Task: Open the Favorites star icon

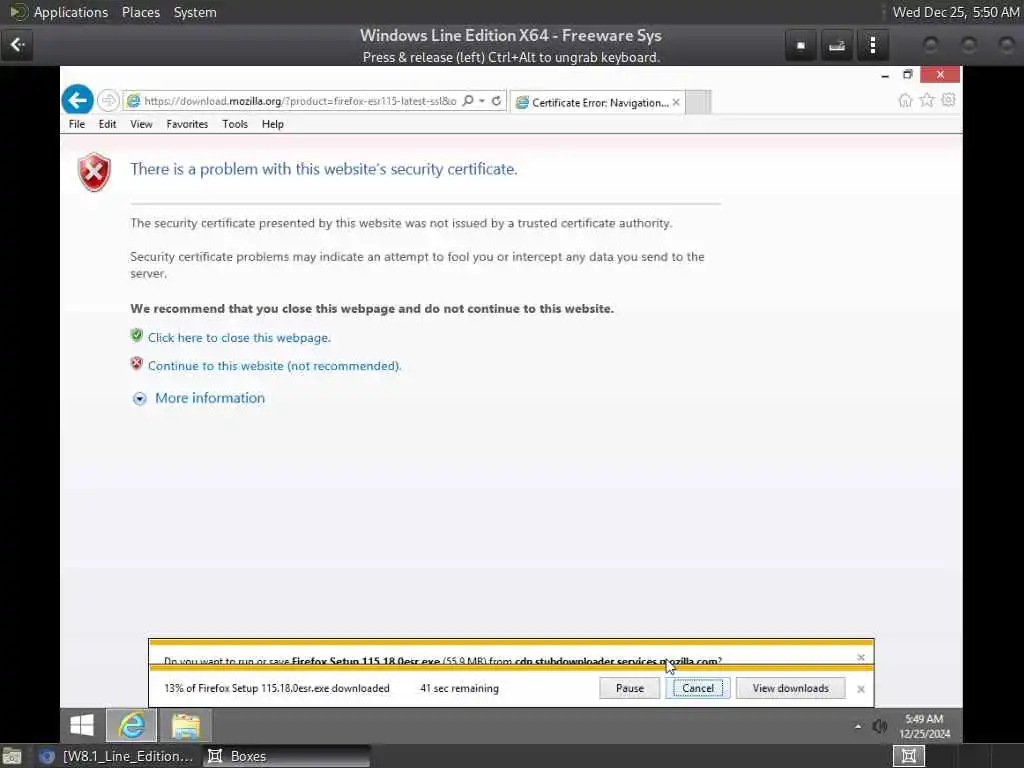Action: click(927, 100)
